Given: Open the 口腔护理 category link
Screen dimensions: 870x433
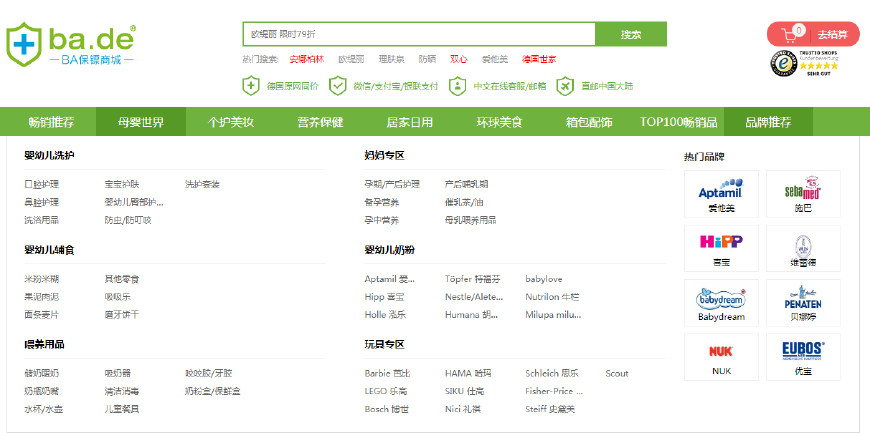Looking at the screenshot, I should pos(42,184).
